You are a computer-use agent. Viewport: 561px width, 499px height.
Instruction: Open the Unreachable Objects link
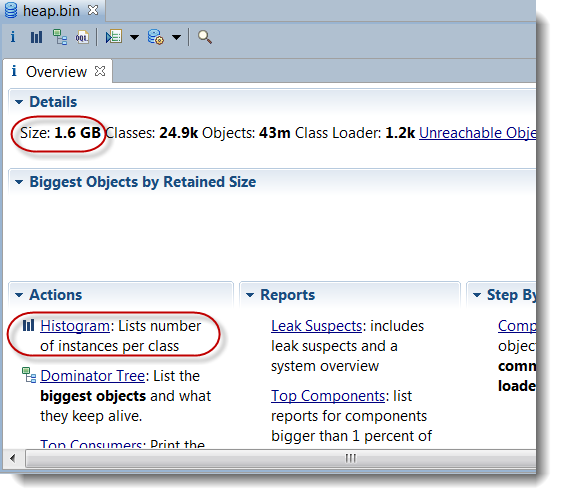click(477, 133)
